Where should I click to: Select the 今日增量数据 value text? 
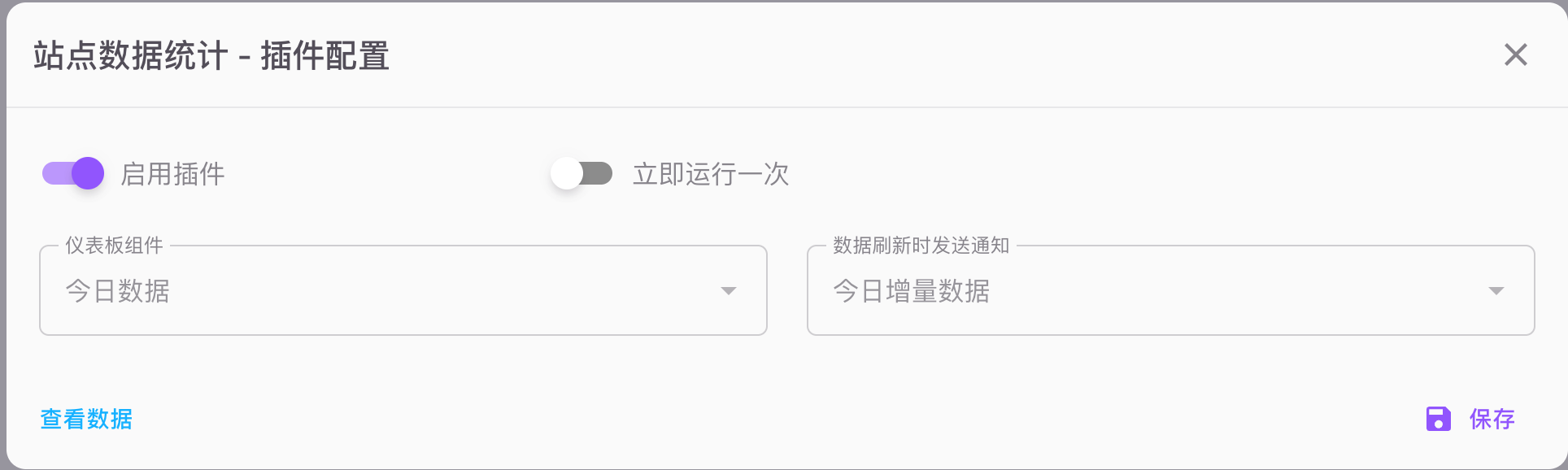tap(911, 291)
